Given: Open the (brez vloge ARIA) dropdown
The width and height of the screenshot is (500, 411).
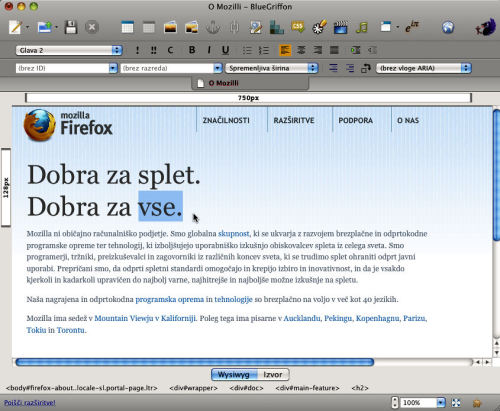Looking at the screenshot, I should tap(424, 68).
